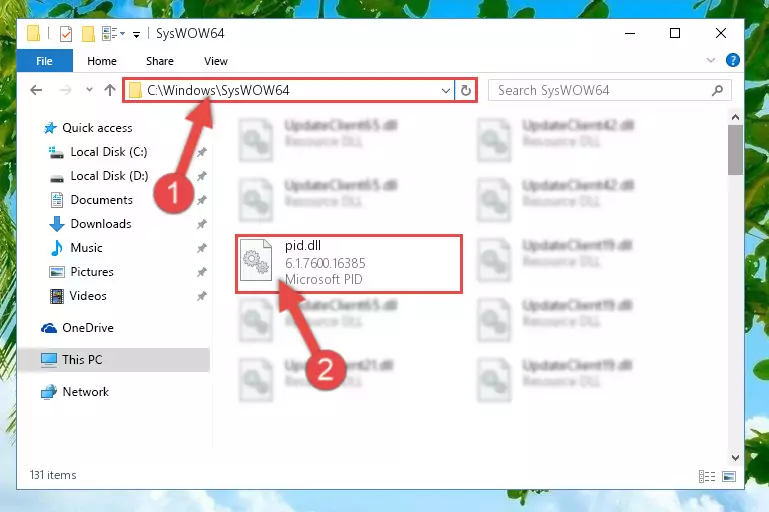Click the New folder icon in title bar

[88, 33]
